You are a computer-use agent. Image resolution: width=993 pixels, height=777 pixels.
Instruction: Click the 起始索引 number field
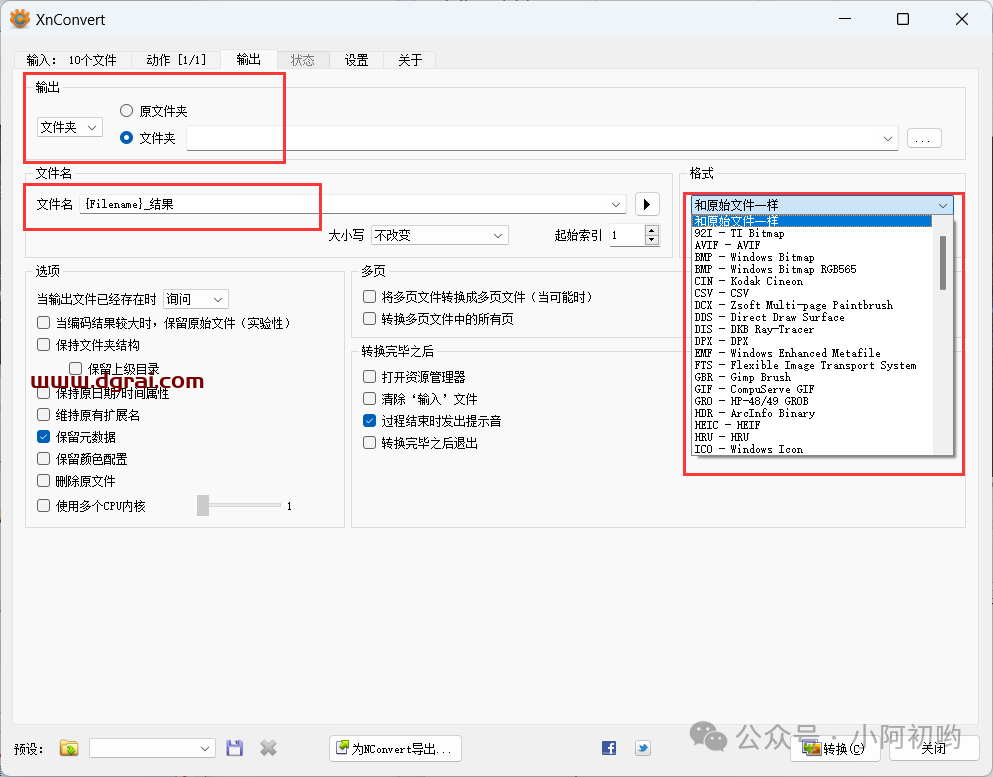tap(628, 236)
